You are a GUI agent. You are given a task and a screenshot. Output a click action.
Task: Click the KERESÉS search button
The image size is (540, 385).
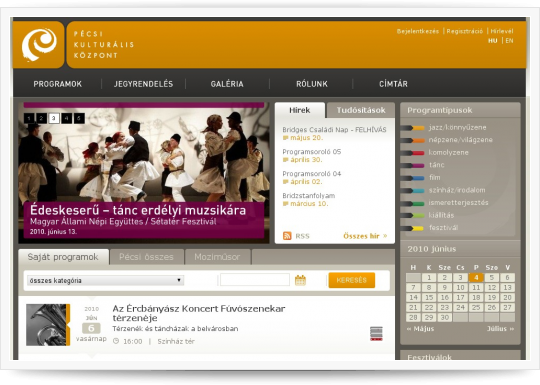352,280
